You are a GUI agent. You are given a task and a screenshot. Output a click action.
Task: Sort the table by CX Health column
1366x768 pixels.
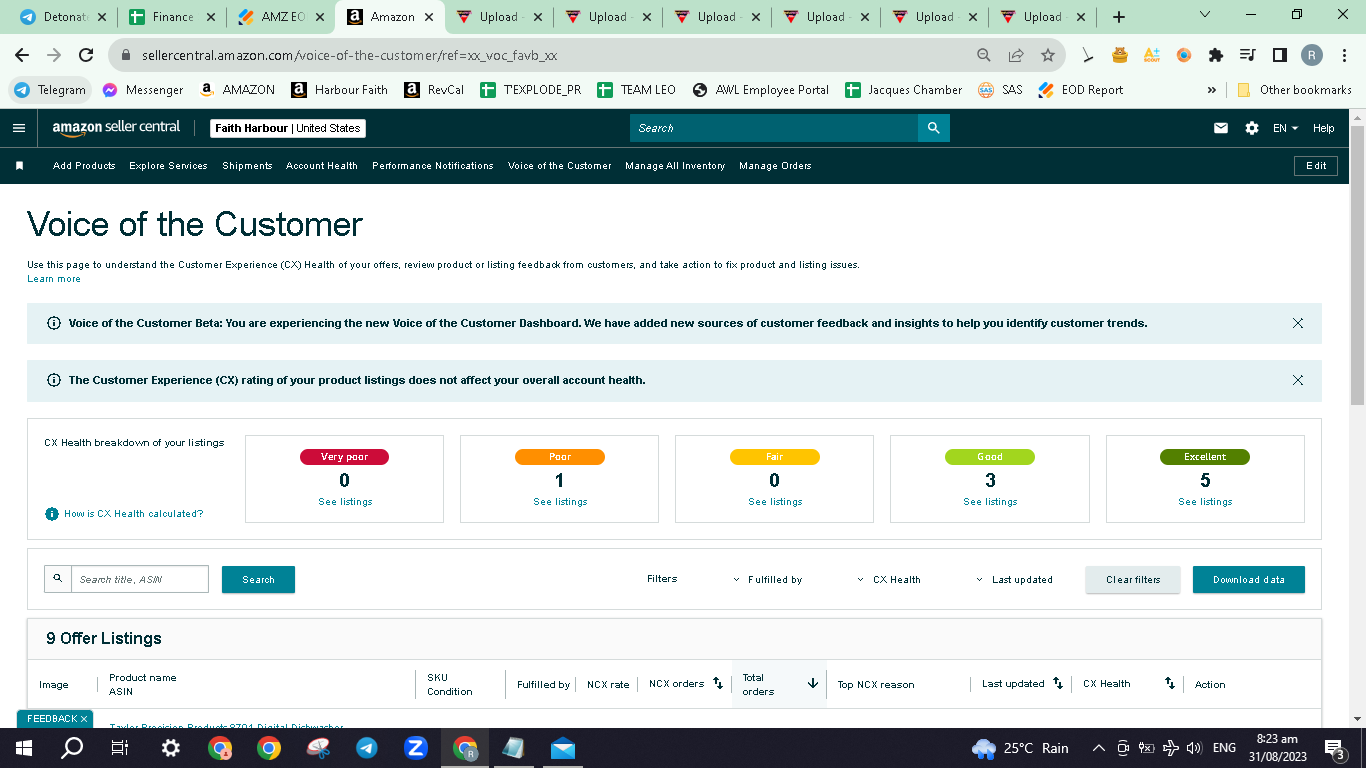1169,684
